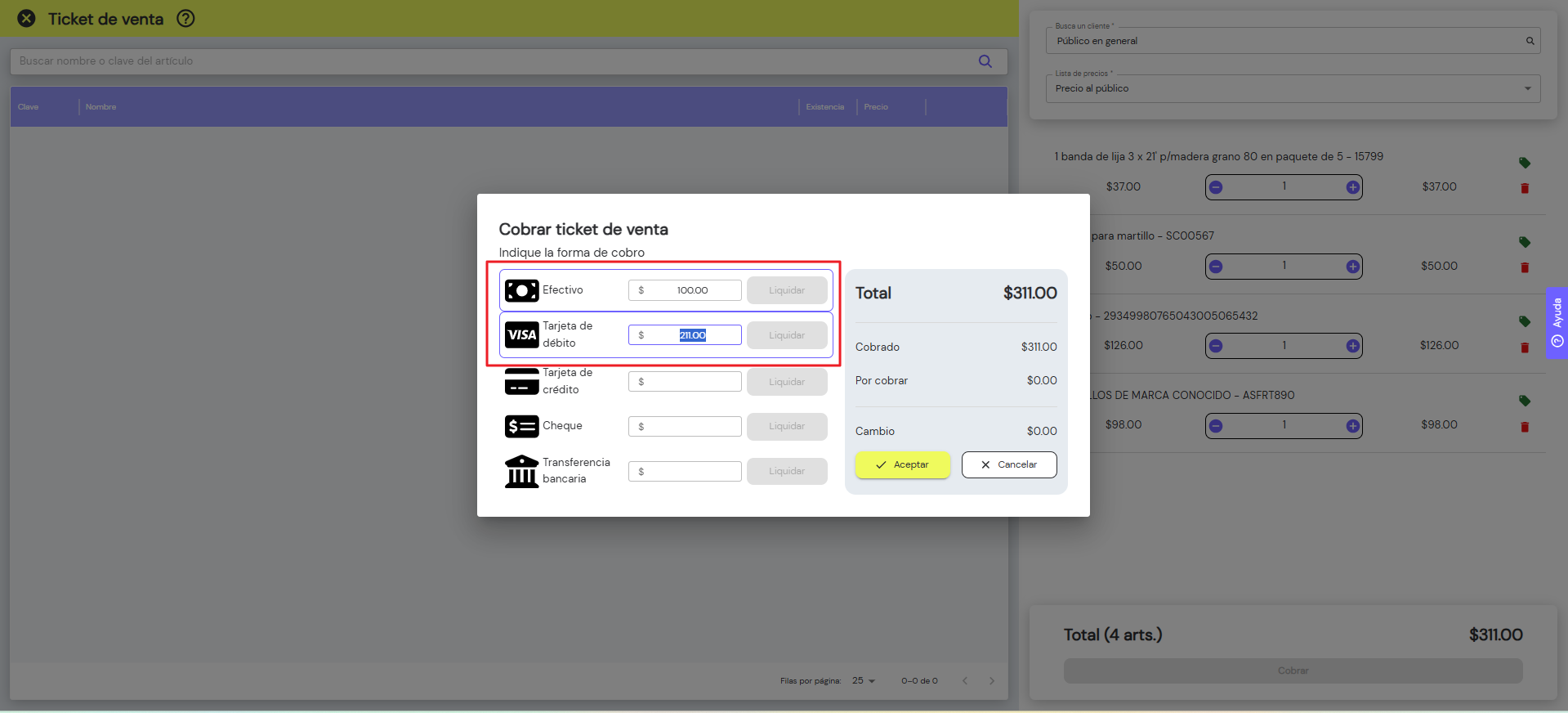
Task: Click the tag icon for banda de lija
Action: pyautogui.click(x=1525, y=163)
